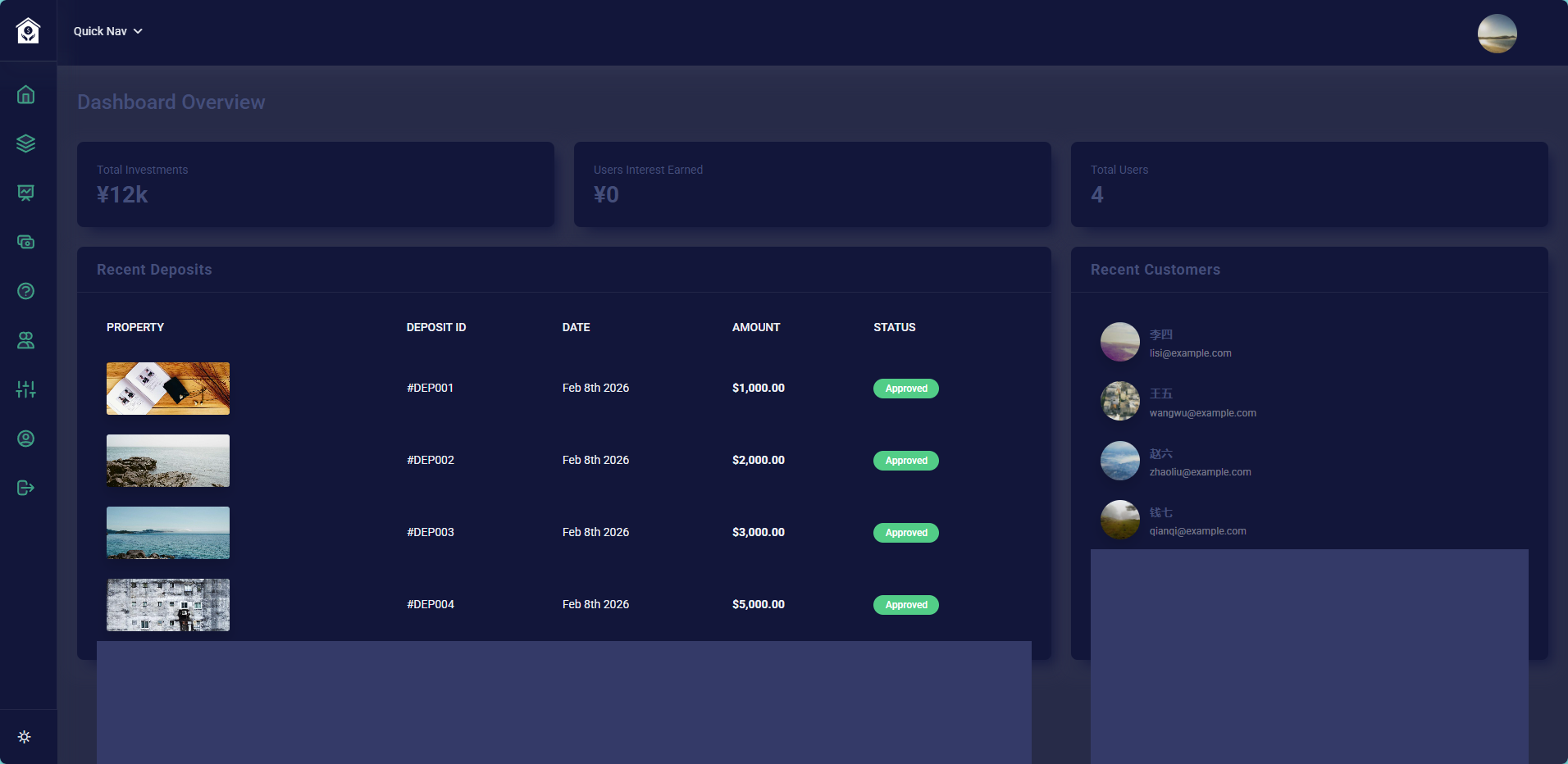The image size is (1568, 764).
Task: Click the sliders settings sidebar icon
Action: (26, 389)
